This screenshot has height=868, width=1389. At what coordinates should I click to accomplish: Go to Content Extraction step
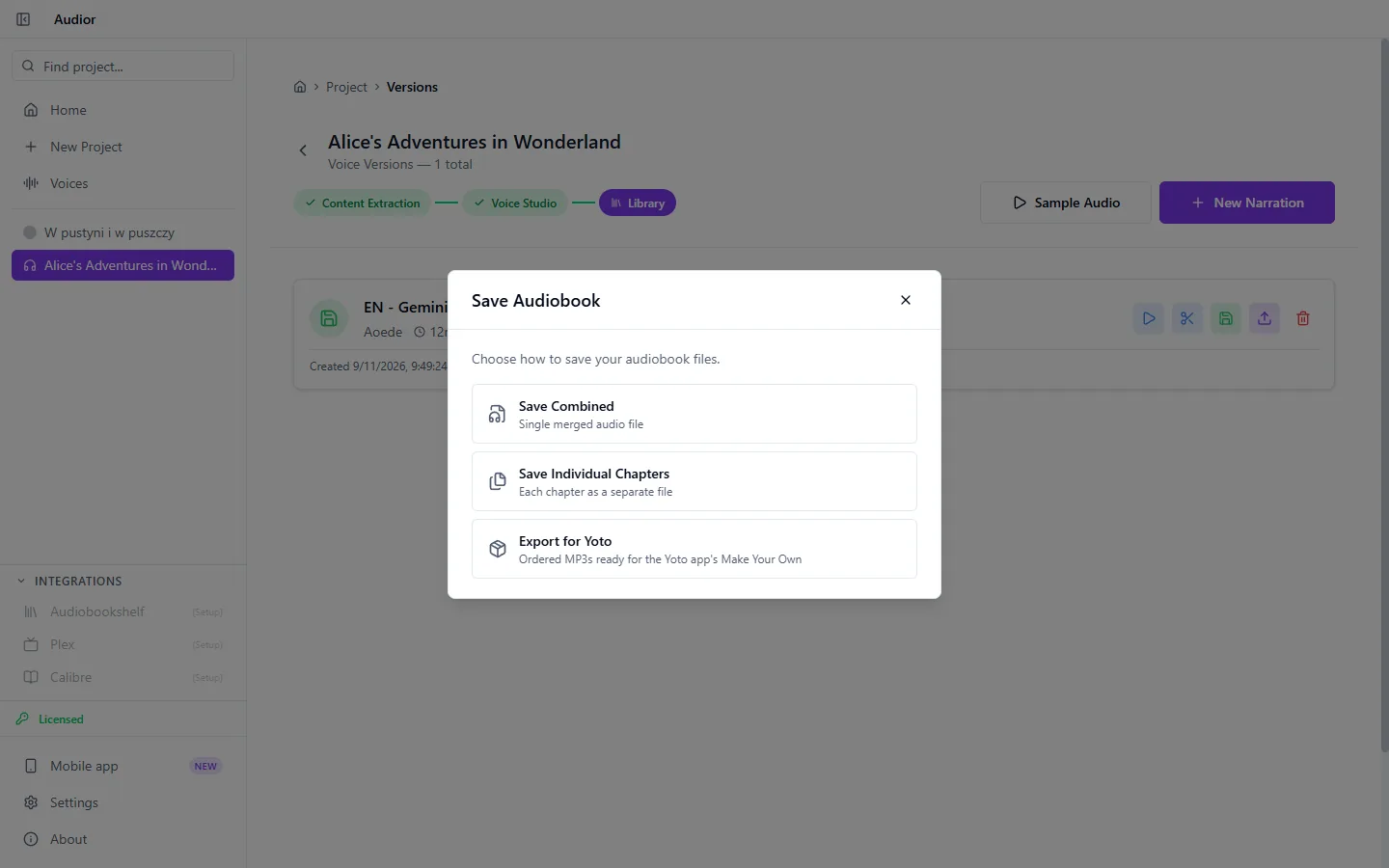(x=362, y=203)
